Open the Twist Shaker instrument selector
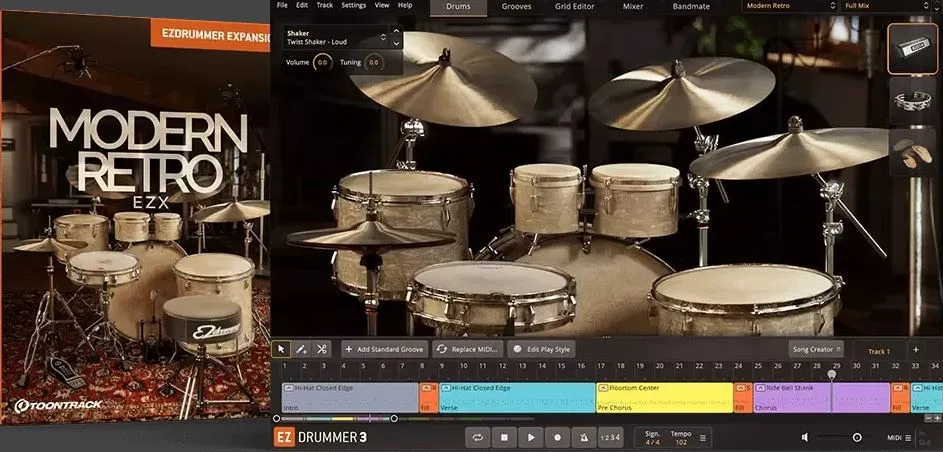Viewport: 943px width, 452px height. coord(336,38)
